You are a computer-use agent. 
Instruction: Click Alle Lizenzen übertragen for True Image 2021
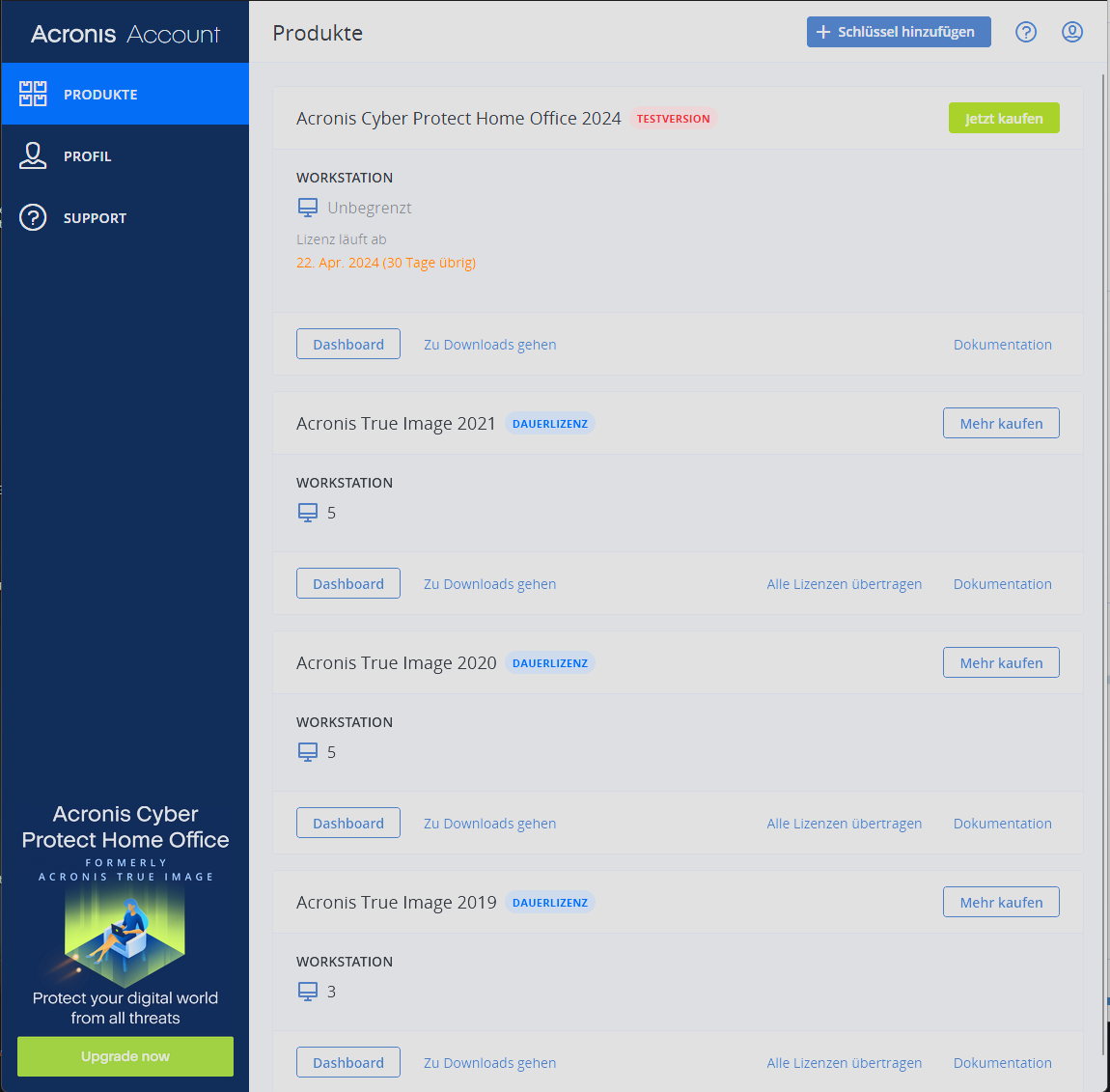click(x=844, y=583)
